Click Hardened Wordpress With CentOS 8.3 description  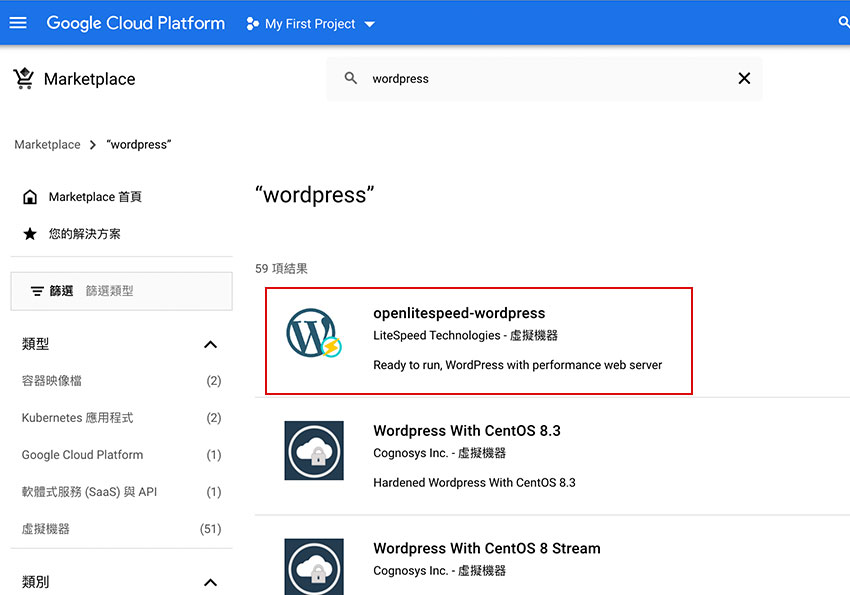pyautogui.click(x=474, y=482)
